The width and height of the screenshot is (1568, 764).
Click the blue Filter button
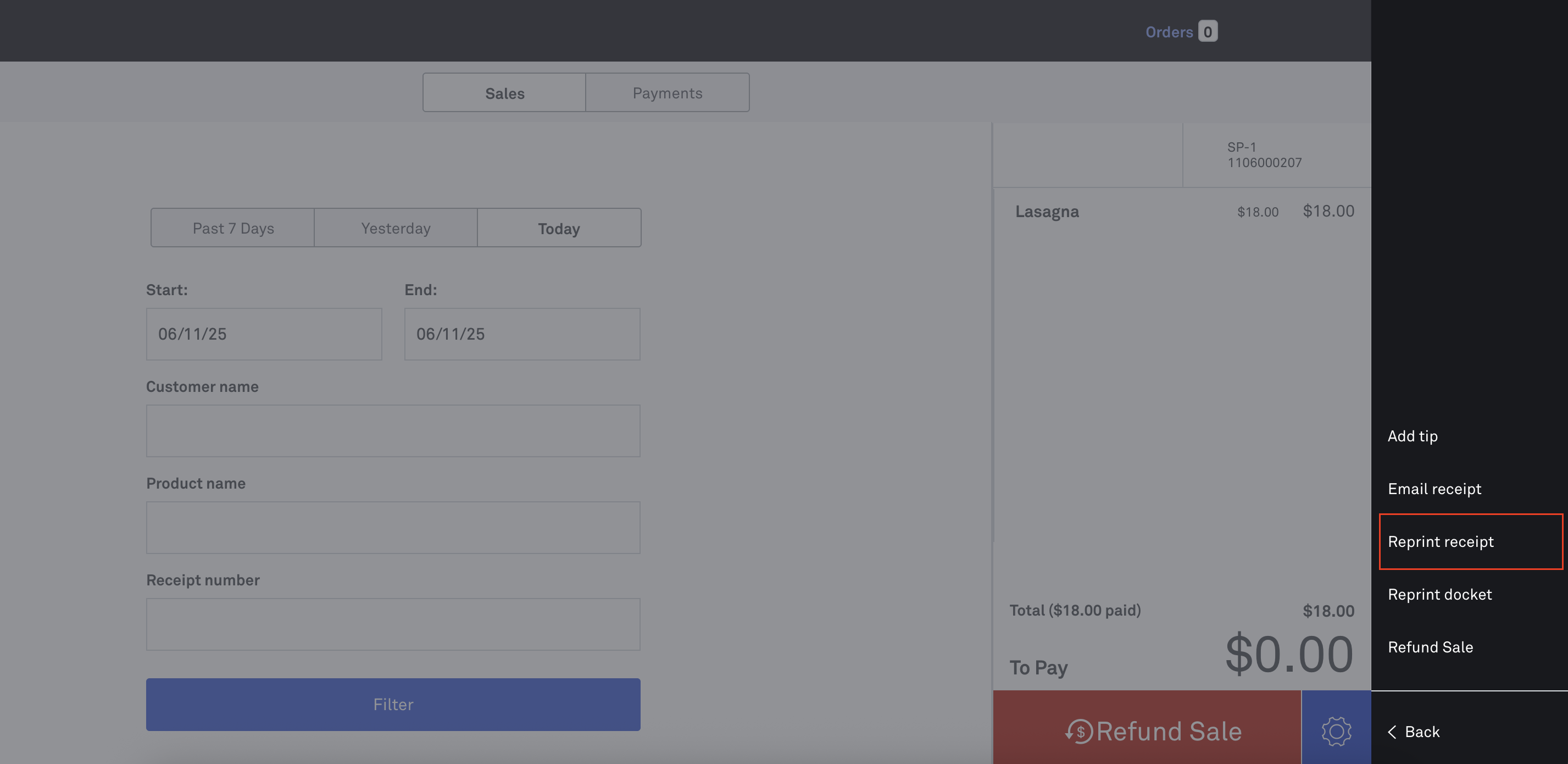coord(393,704)
